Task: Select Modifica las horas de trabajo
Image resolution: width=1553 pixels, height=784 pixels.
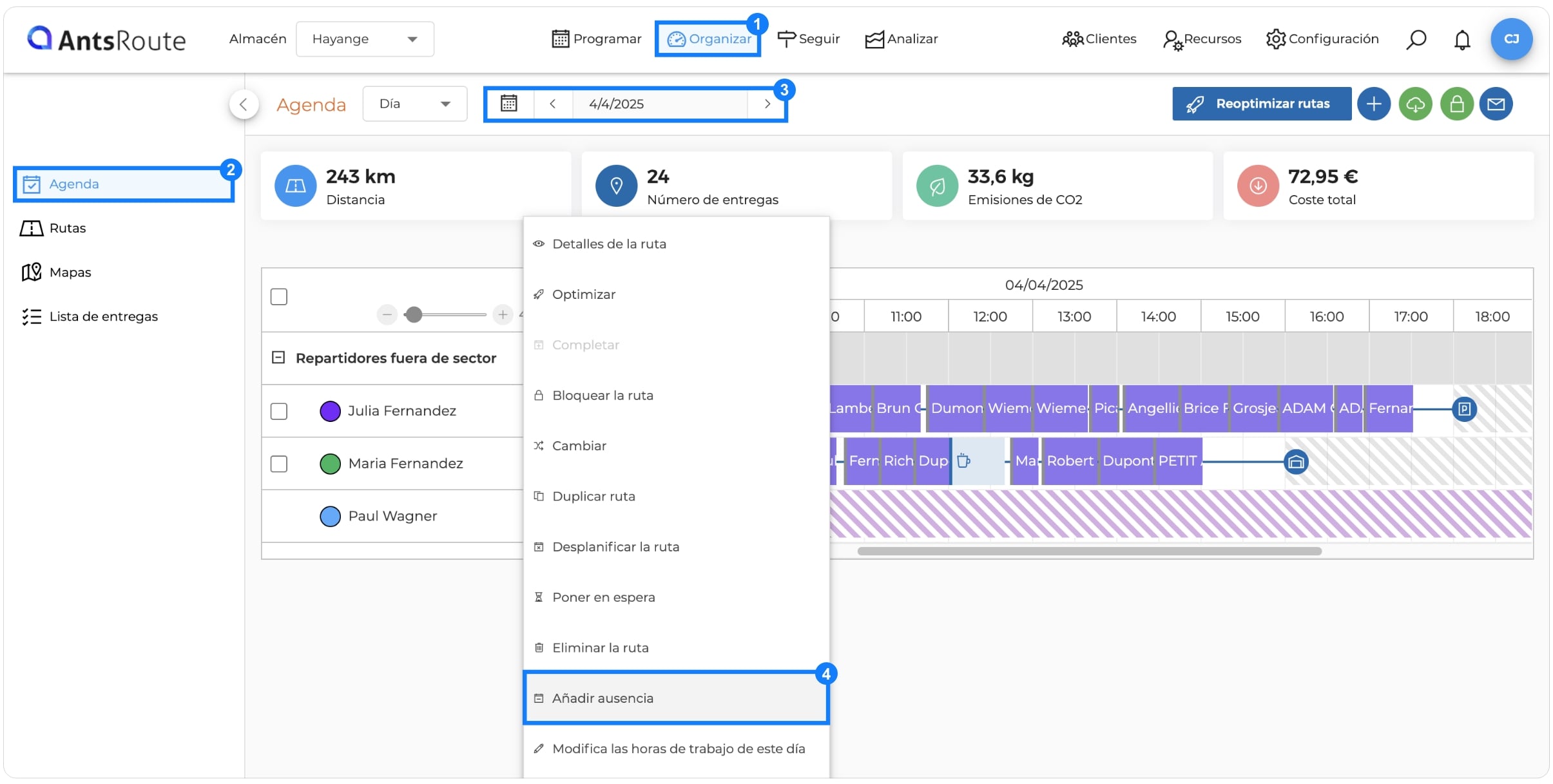Action: [x=676, y=749]
